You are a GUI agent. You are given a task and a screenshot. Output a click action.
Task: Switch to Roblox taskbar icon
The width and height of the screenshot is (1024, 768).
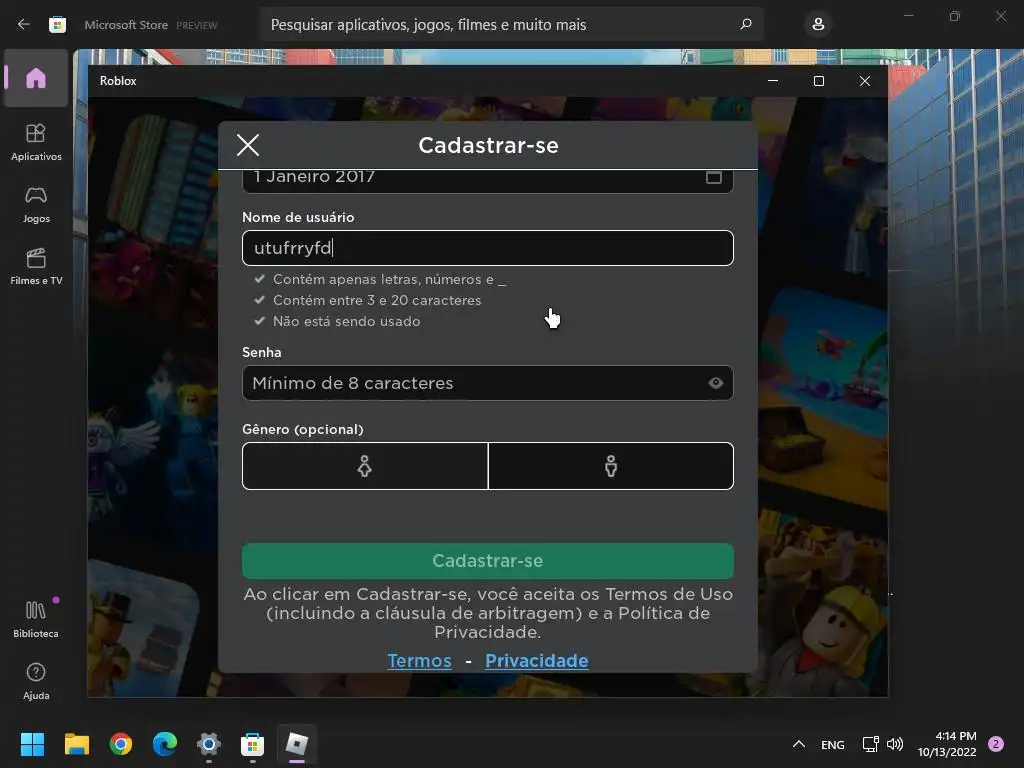click(296, 744)
